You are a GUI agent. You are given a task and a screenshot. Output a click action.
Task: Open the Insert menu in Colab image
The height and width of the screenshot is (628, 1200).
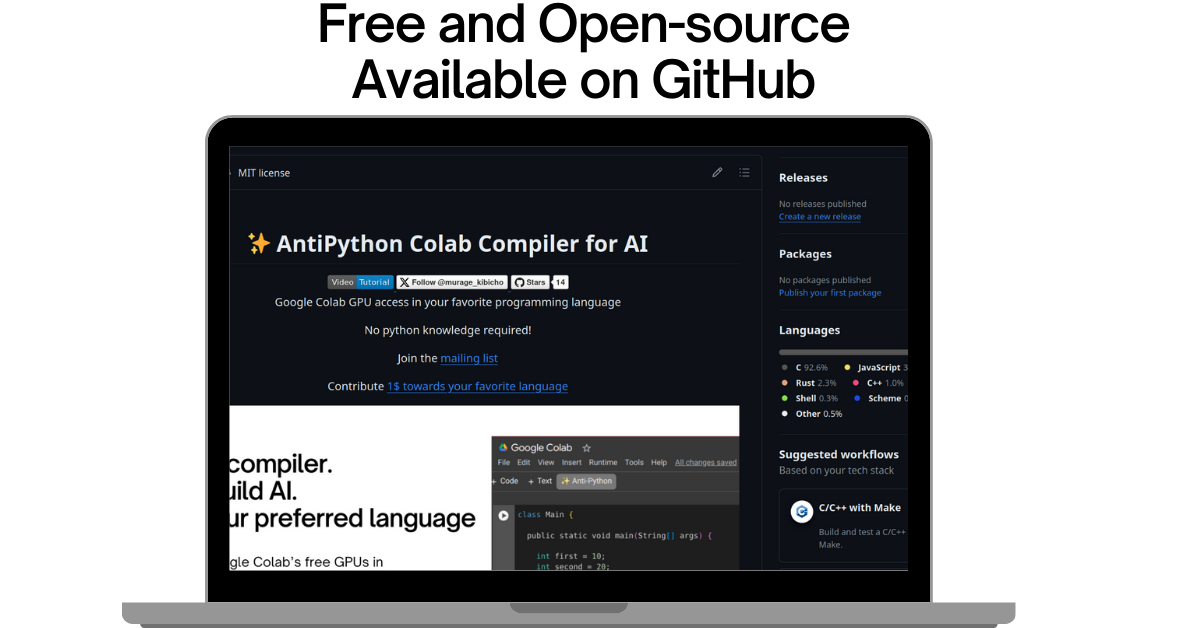(572, 463)
